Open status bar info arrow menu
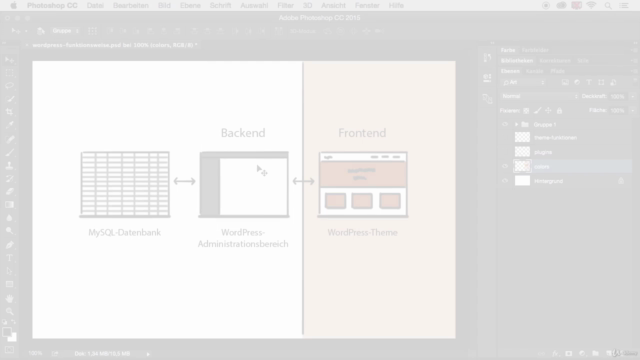The image size is (640, 360). 148,354
